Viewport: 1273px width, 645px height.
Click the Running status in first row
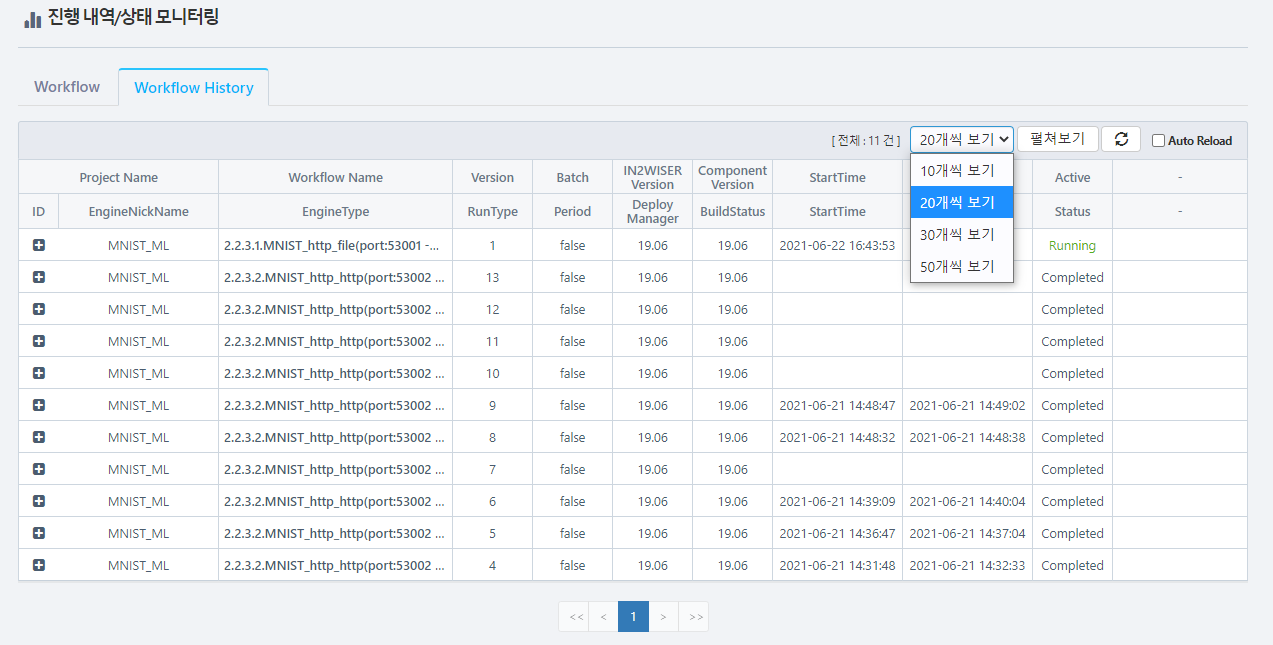point(1072,245)
